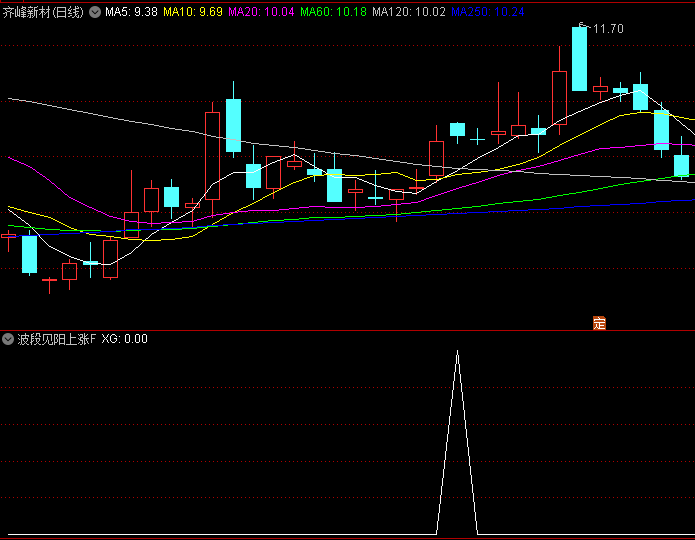Click the red divider between chart panels
695x540 pixels.
click(x=347, y=330)
